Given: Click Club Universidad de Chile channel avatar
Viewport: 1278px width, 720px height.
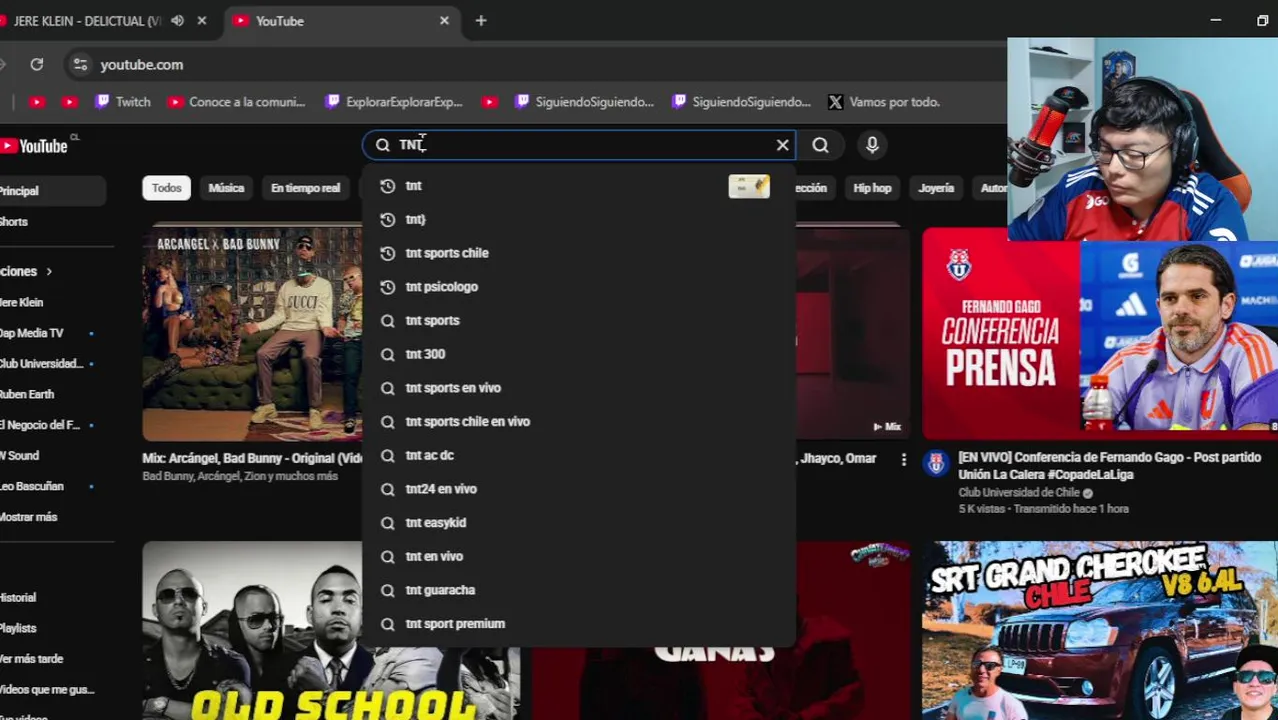Looking at the screenshot, I should pos(936,463).
